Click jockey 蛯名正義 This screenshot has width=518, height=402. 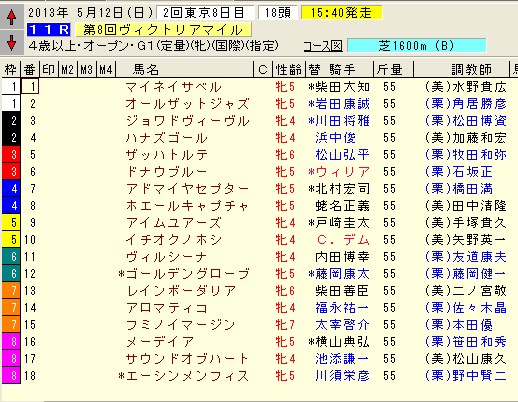click(x=342, y=206)
